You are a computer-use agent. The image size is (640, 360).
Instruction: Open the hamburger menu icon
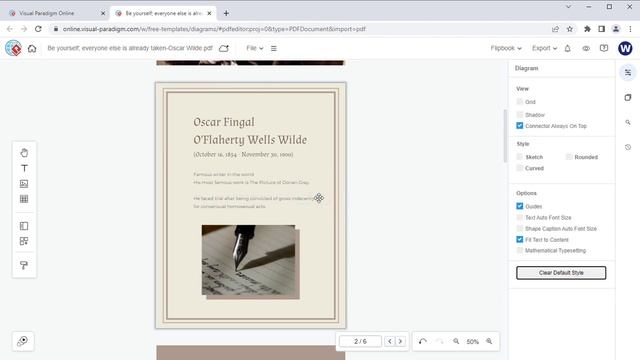pos(273,48)
